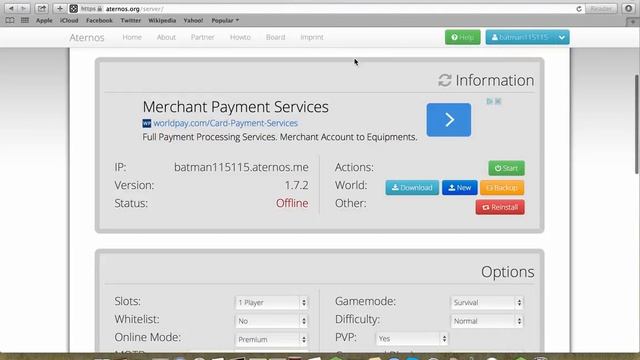Upload a new world with New button

(460, 187)
